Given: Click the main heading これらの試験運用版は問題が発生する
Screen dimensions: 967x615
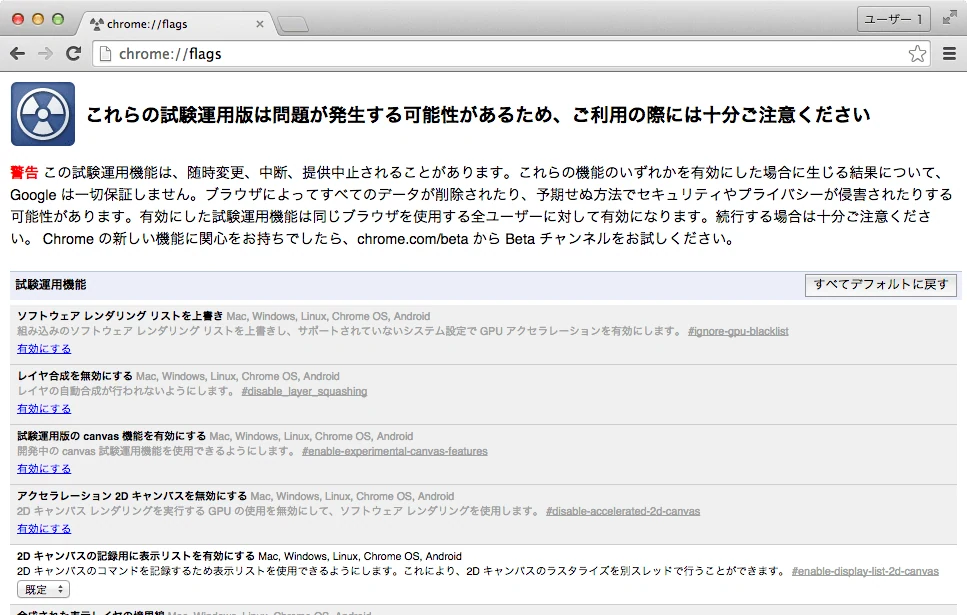Looking at the screenshot, I should pyautogui.click(x=478, y=115).
